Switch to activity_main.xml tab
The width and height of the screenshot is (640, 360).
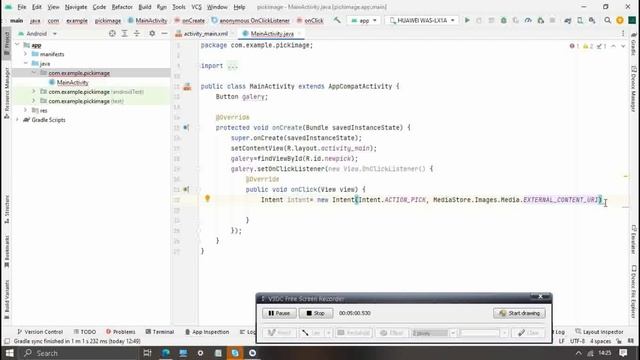[205, 33]
